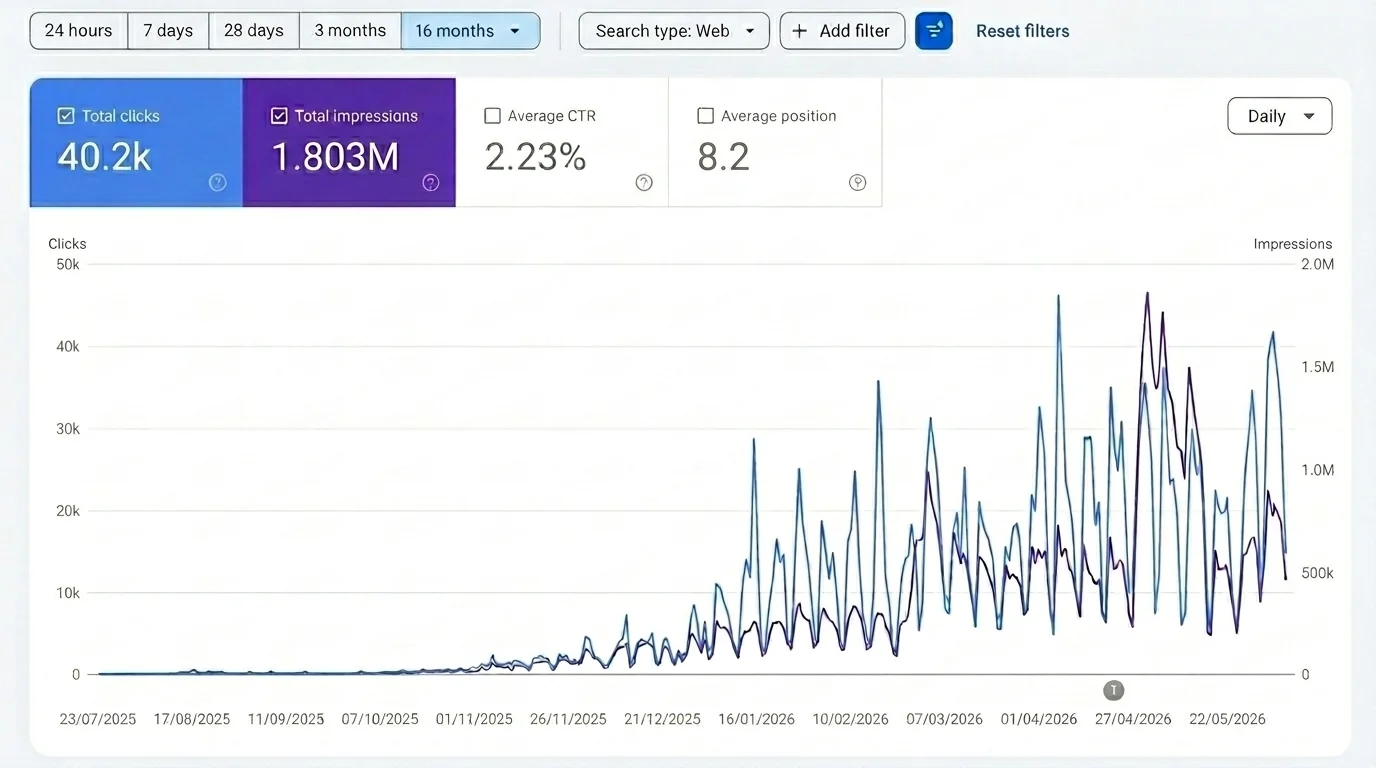Viewport: 1376px width, 768px height.
Task: Click the Clicks axis title
Action: [x=67, y=244]
